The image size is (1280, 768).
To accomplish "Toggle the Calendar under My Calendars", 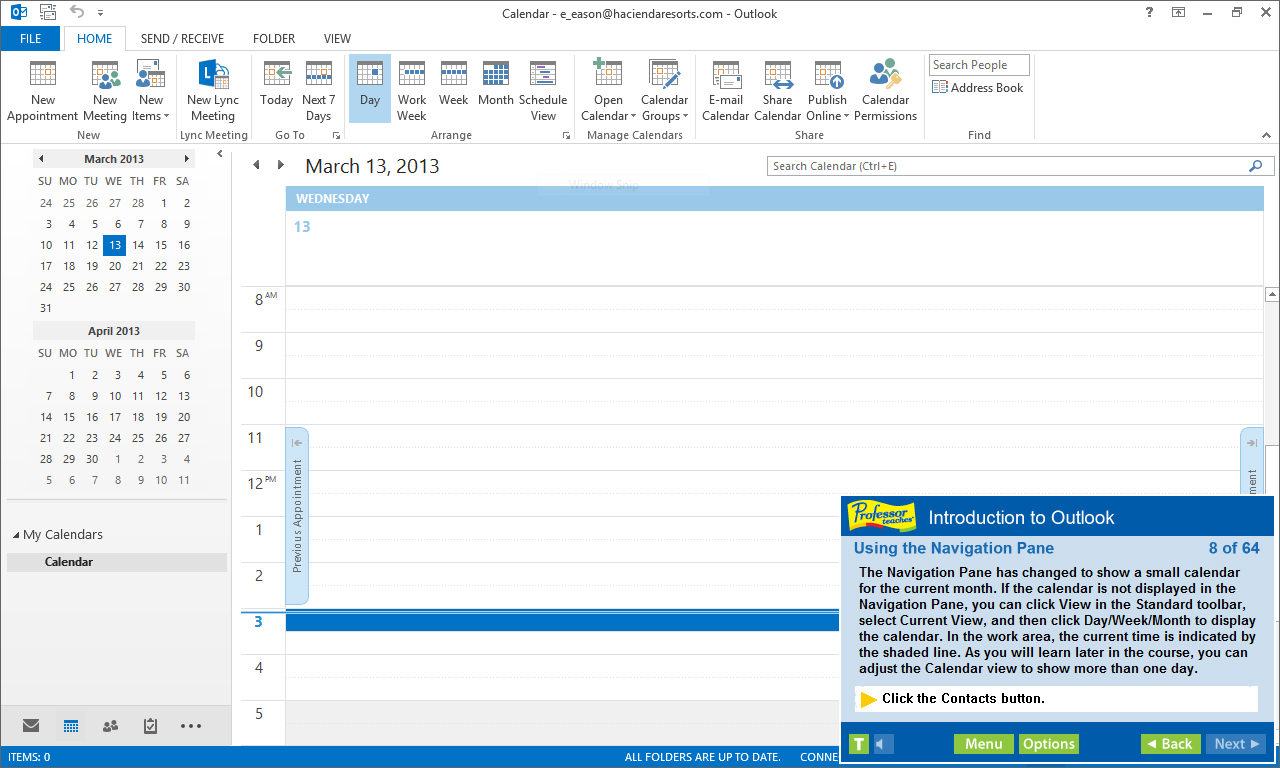I will (x=68, y=561).
